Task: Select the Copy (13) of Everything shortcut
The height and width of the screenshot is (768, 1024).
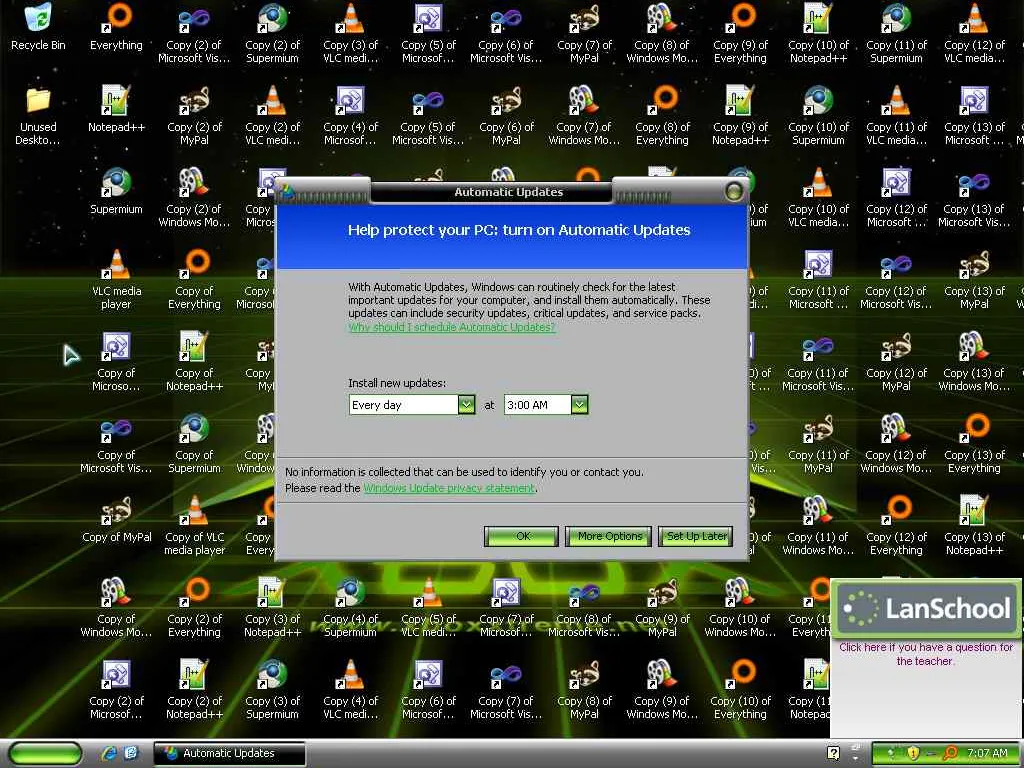Action: coord(974,443)
